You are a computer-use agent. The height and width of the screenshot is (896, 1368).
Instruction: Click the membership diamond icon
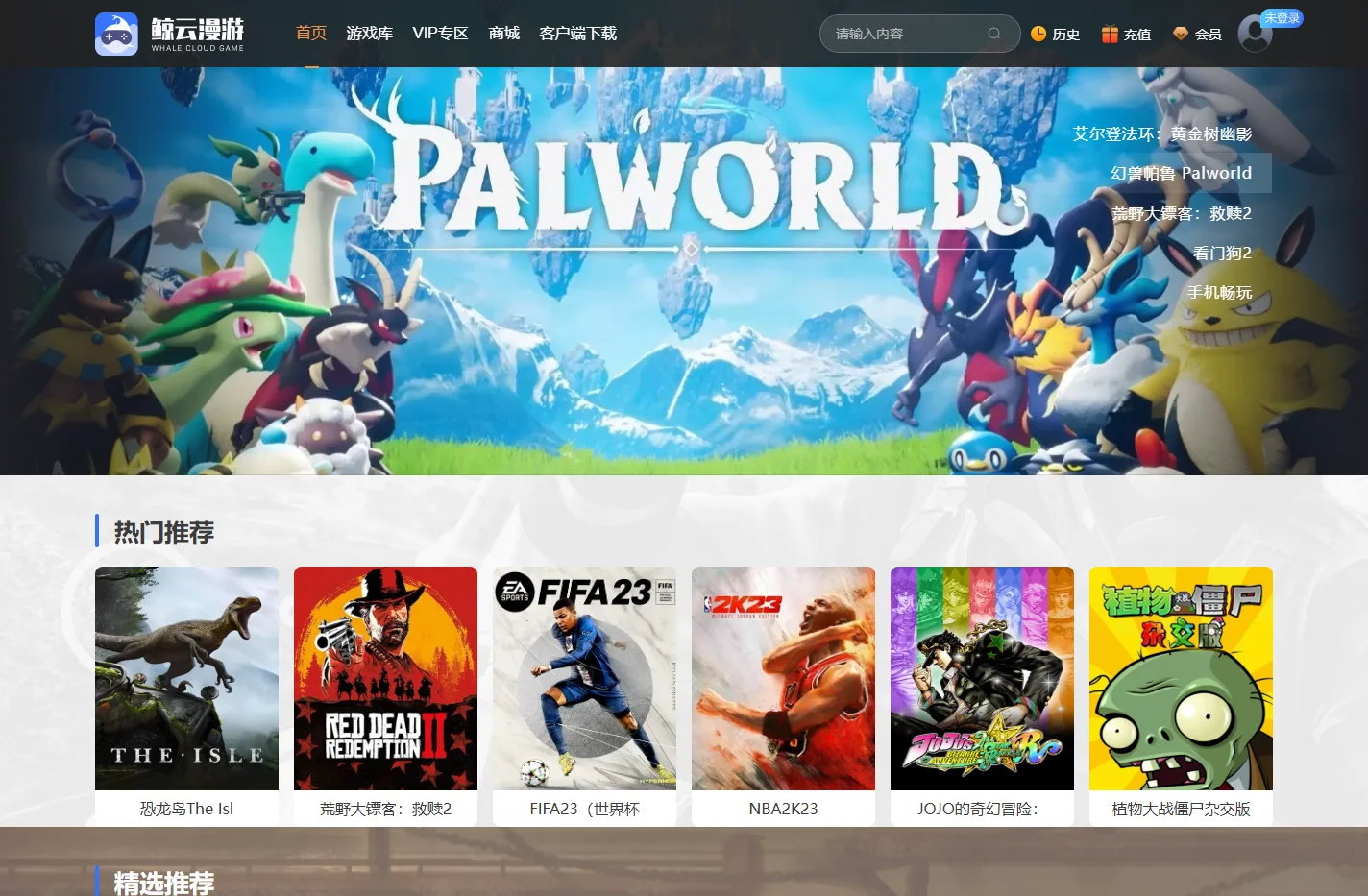[x=1181, y=34]
